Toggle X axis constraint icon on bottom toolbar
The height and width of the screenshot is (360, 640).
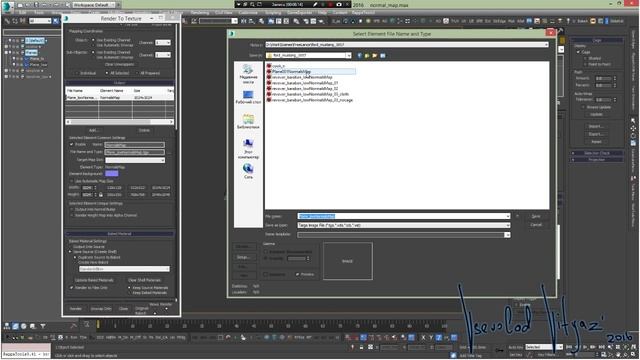pyautogui.click(x=423, y=338)
